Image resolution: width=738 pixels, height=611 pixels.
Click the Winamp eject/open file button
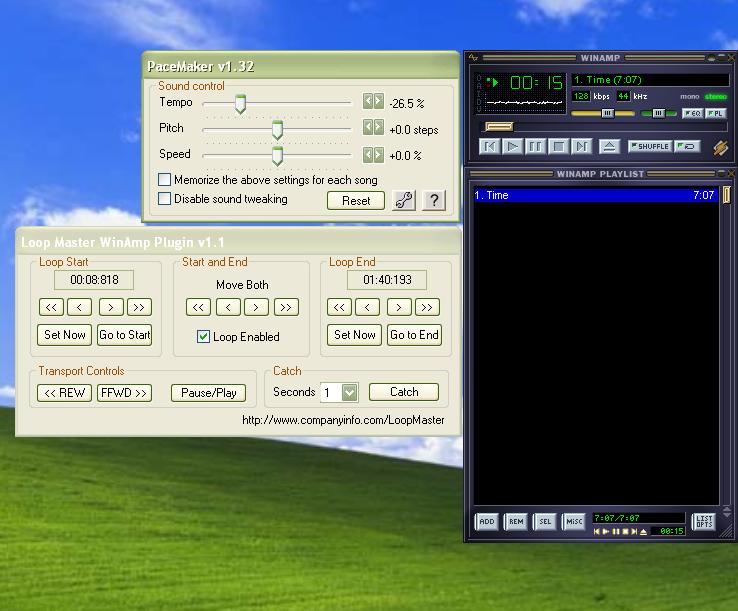coord(609,146)
